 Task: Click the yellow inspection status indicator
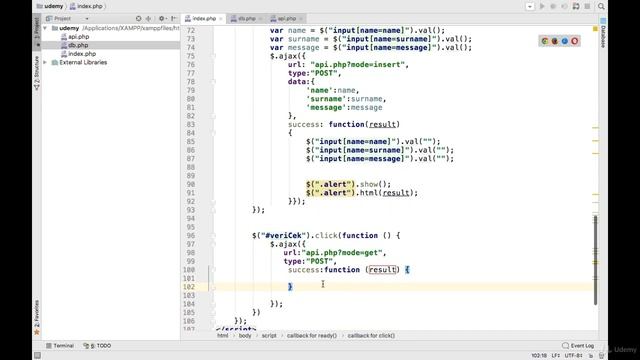point(595,29)
